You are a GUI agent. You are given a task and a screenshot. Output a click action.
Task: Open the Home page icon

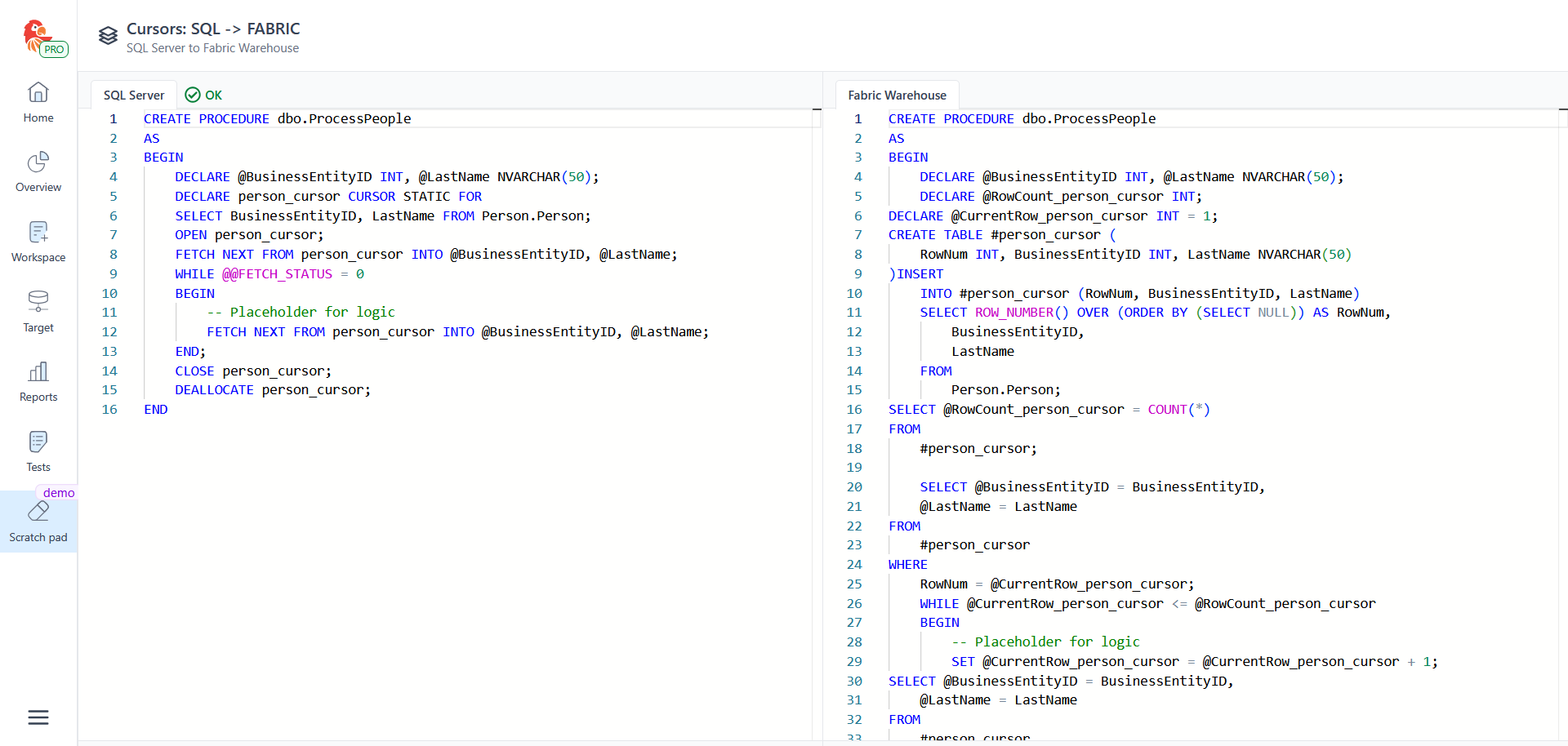point(38,93)
